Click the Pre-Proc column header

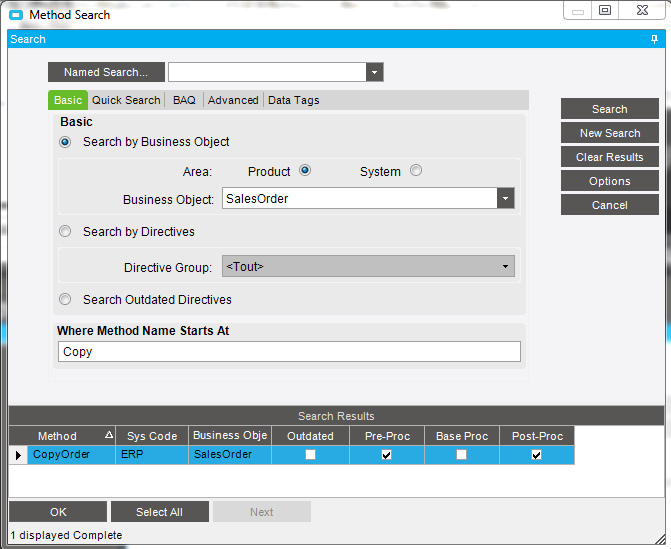click(x=387, y=436)
